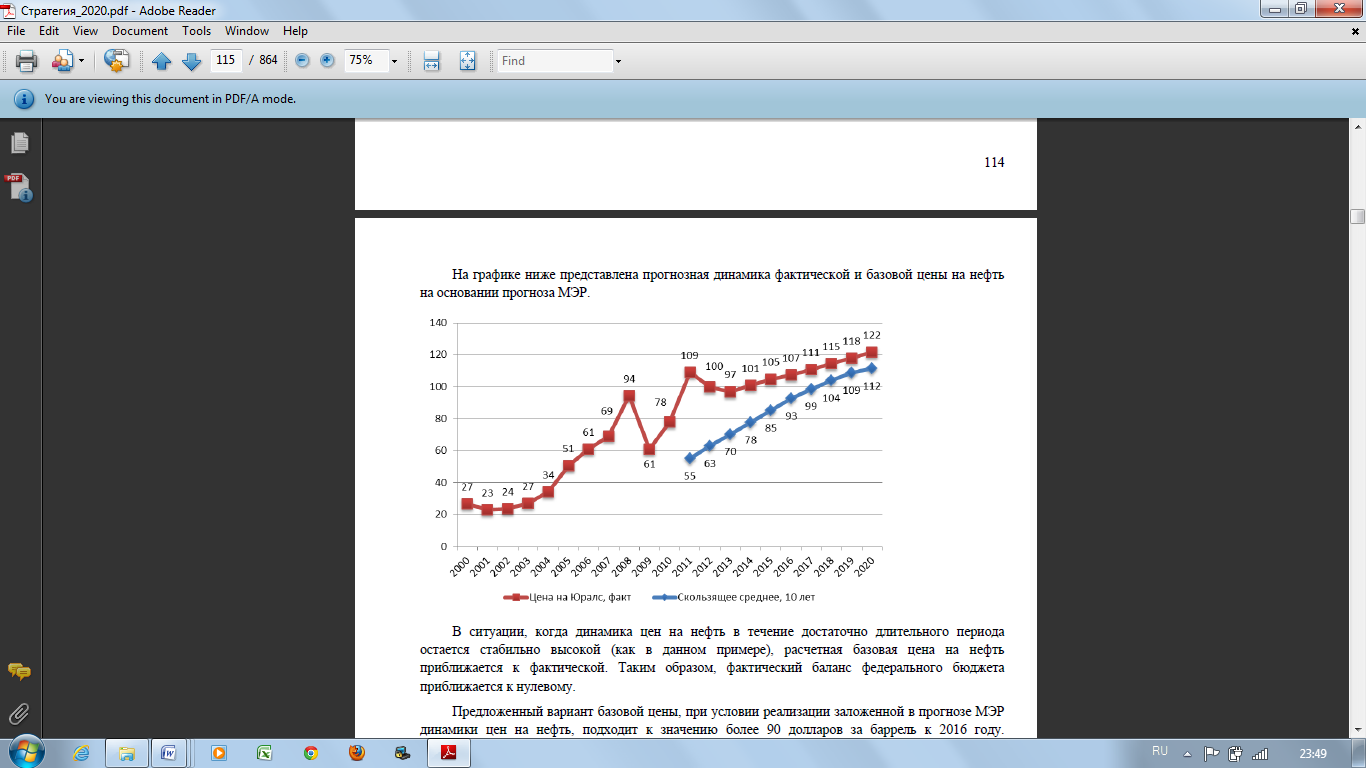Open the network computers taskbar icon

pyautogui.click(x=402, y=753)
